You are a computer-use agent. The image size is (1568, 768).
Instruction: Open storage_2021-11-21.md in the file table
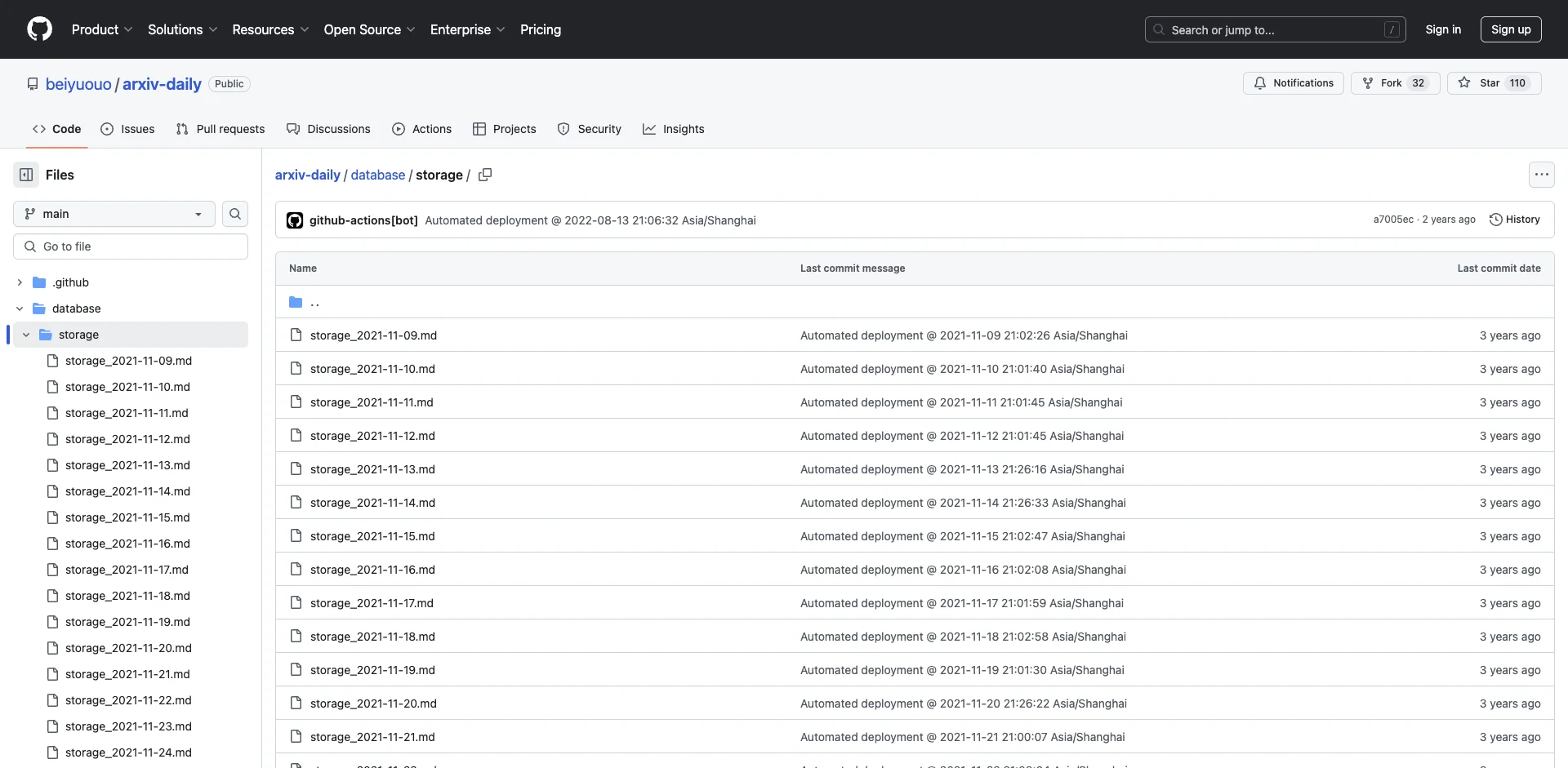372,737
